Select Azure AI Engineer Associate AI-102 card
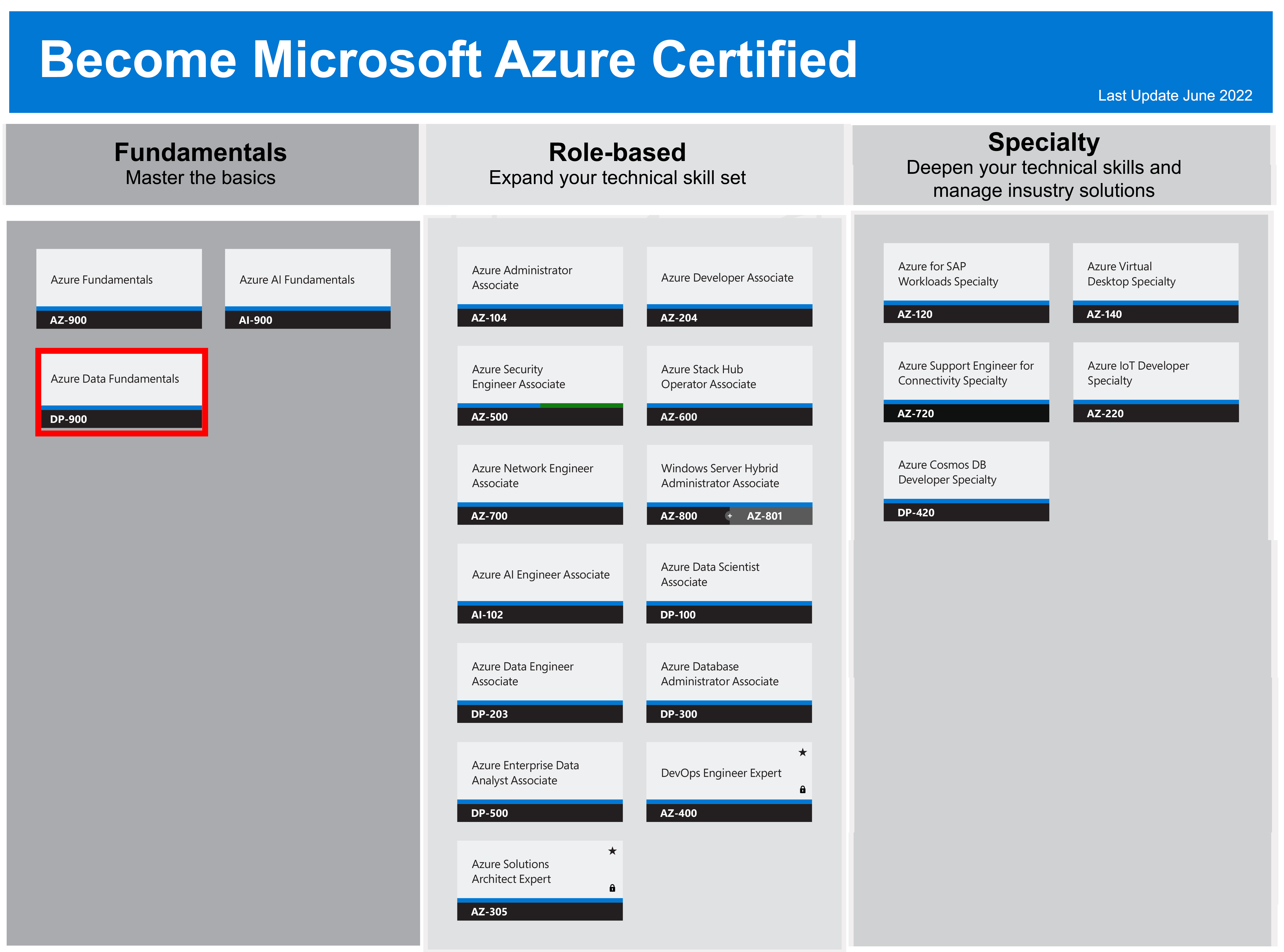The width and height of the screenshot is (1284, 952). (x=540, y=583)
